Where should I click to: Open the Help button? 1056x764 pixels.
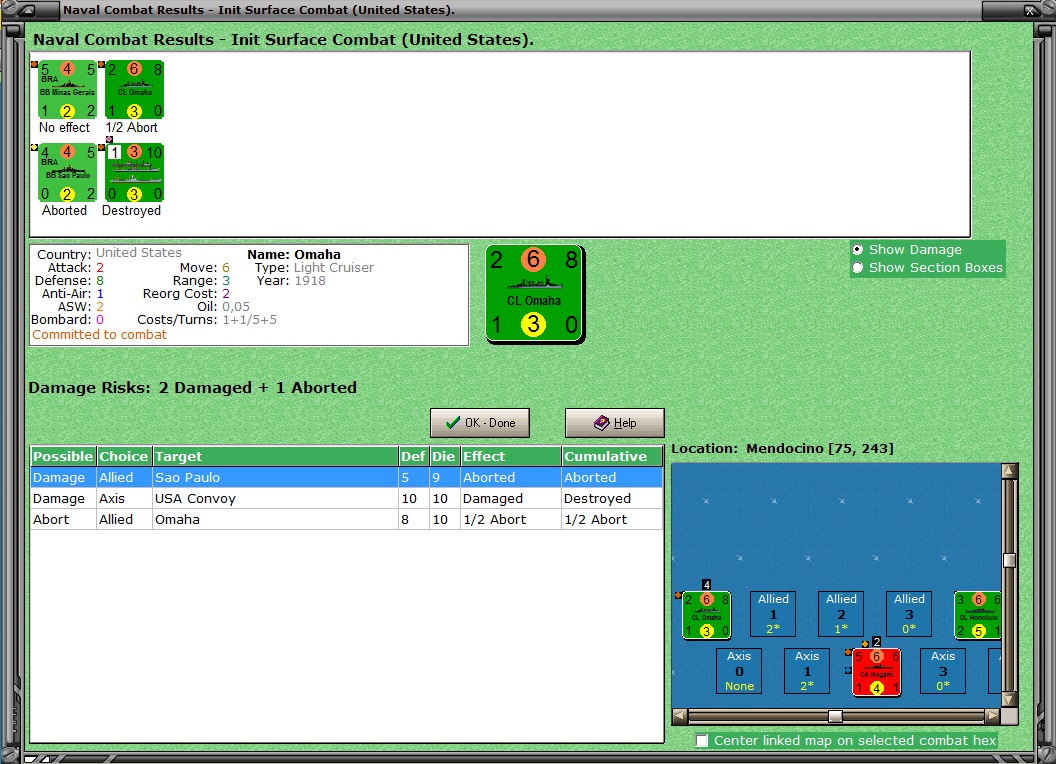(615, 423)
